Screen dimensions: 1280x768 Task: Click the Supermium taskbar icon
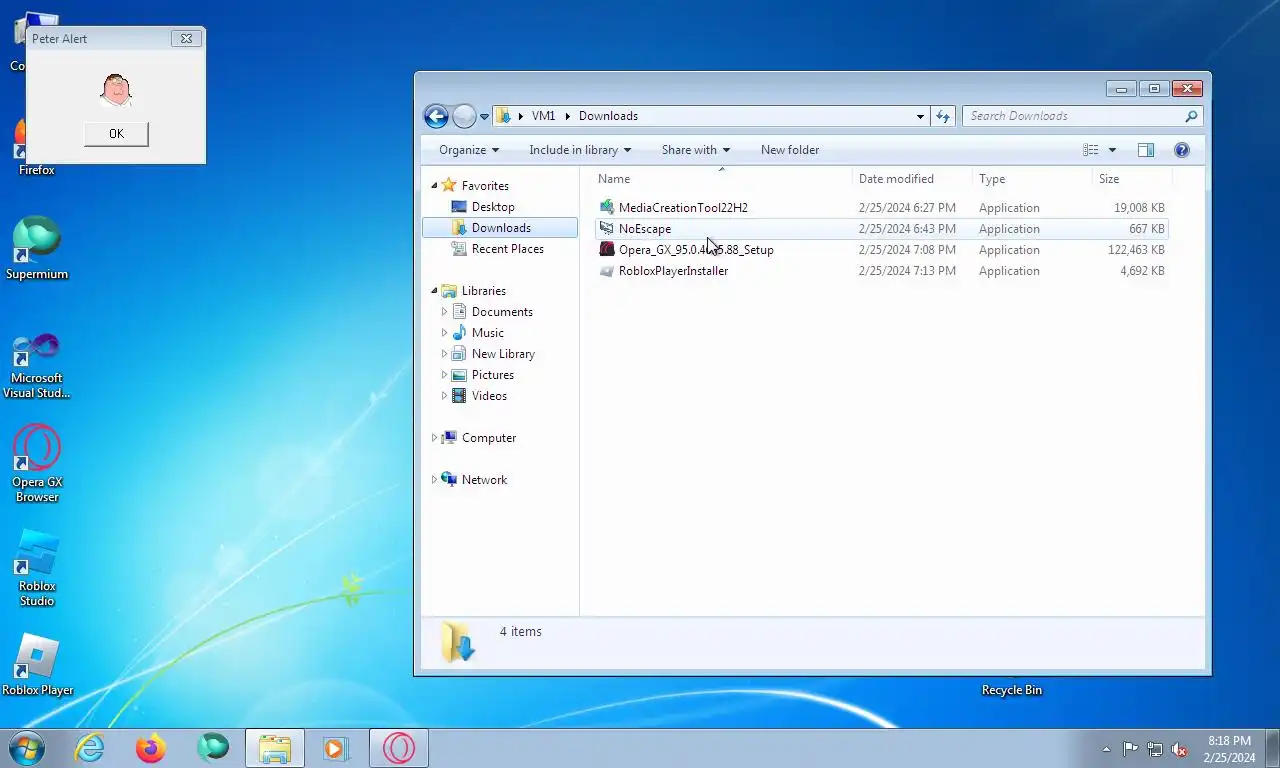pyautogui.click(x=213, y=748)
